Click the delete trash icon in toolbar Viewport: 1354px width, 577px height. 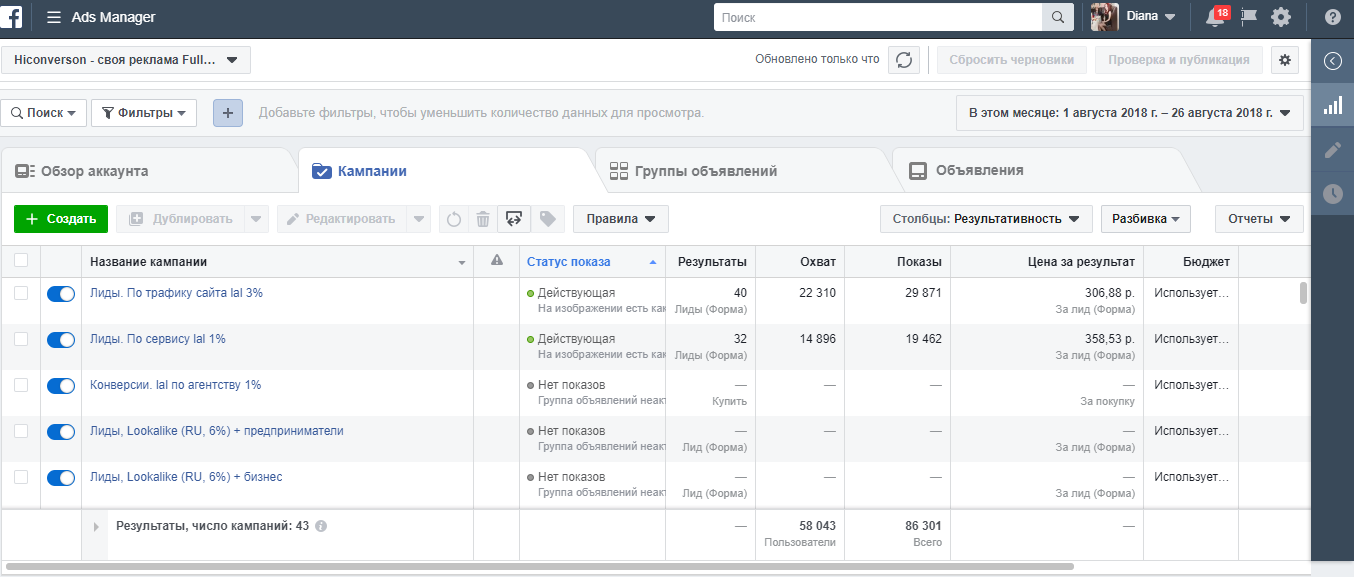[482, 219]
